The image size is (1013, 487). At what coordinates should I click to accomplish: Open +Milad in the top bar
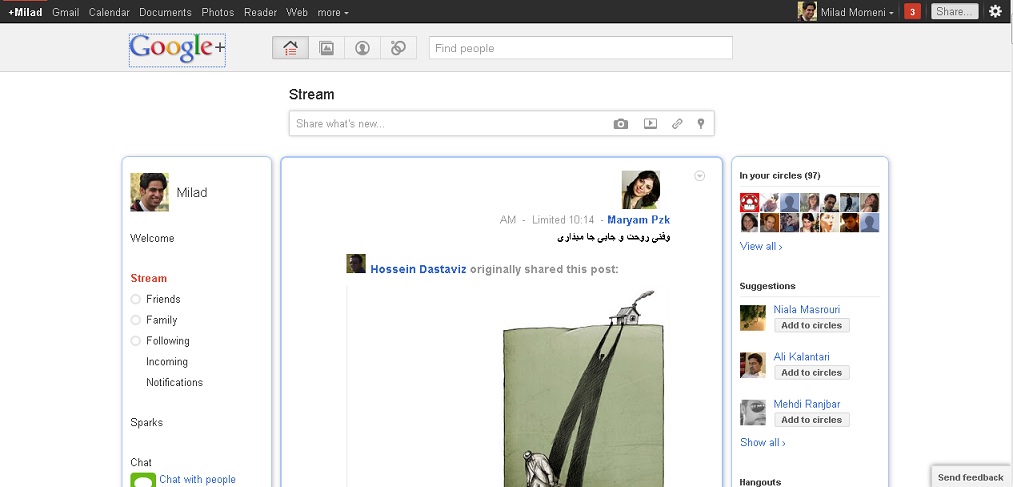(x=25, y=12)
